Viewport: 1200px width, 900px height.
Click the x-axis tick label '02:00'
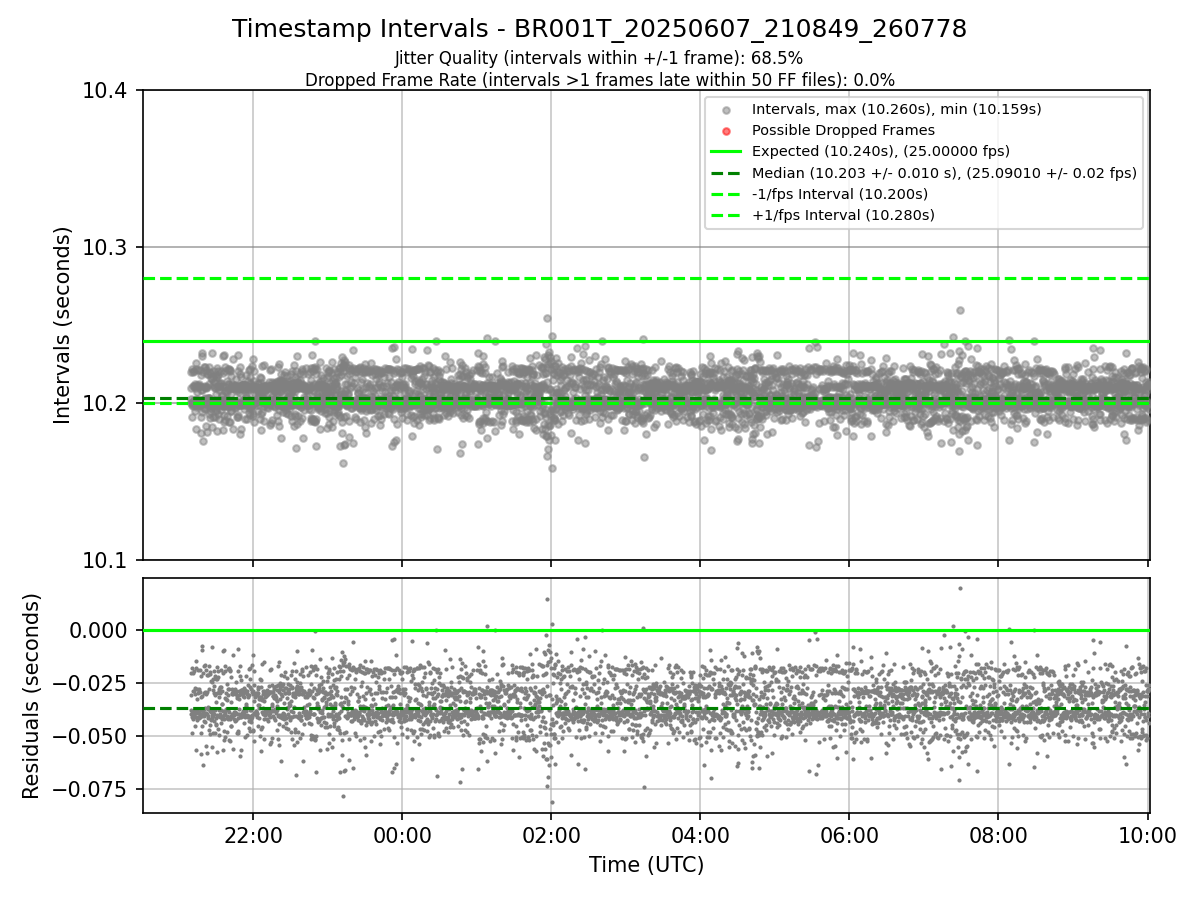coord(551,835)
